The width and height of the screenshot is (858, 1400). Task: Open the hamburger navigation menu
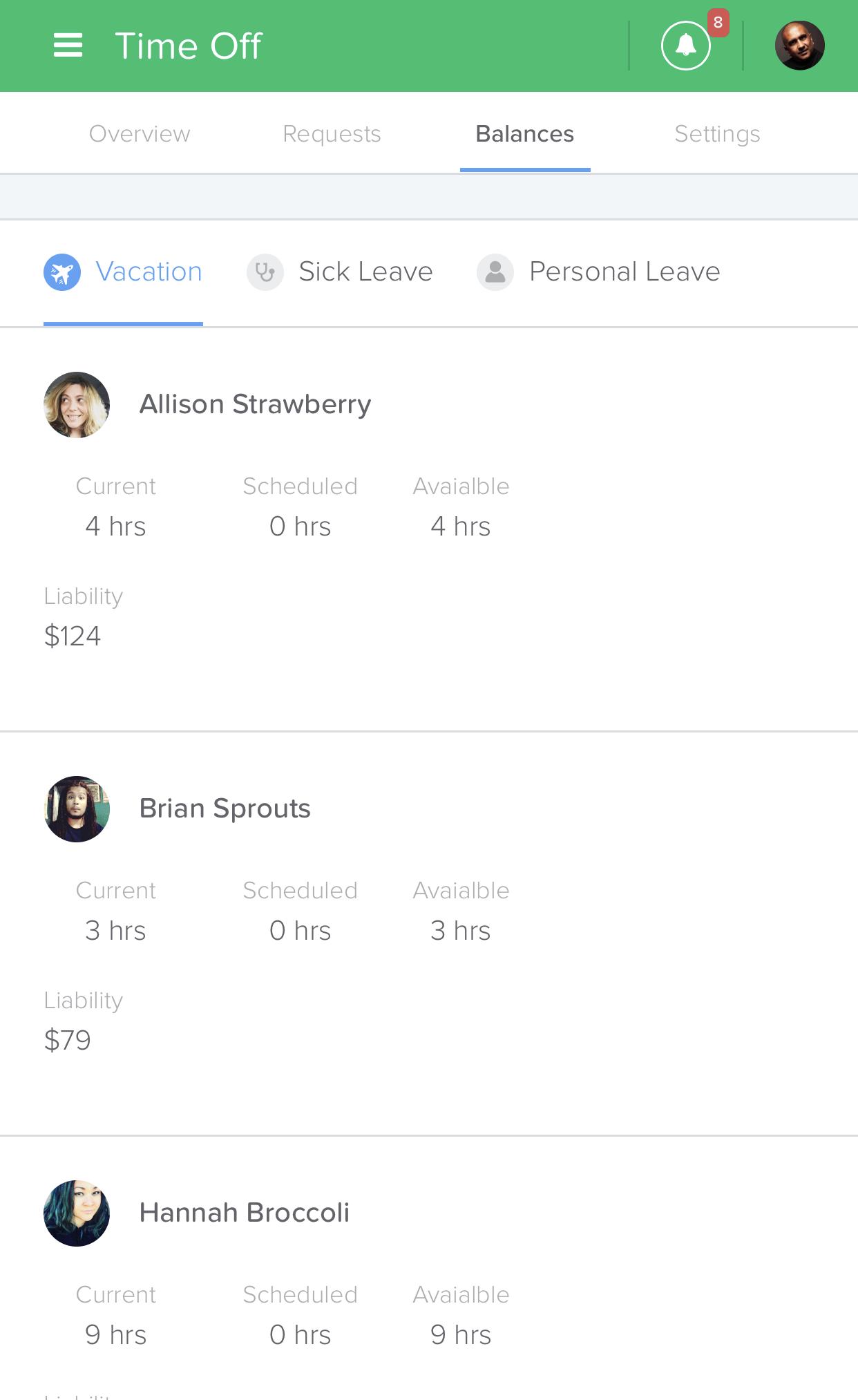pos(68,46)
